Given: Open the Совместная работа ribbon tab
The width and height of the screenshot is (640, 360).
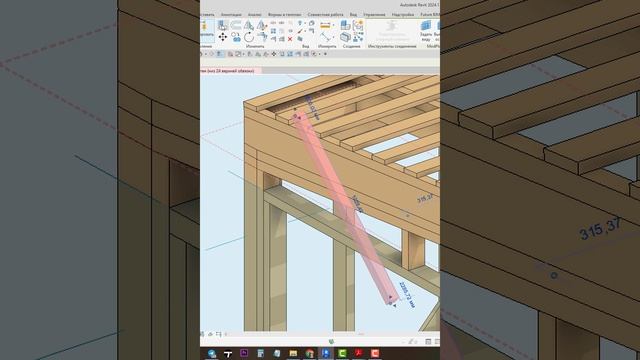Looking at the screenshot, I should 326,15.
